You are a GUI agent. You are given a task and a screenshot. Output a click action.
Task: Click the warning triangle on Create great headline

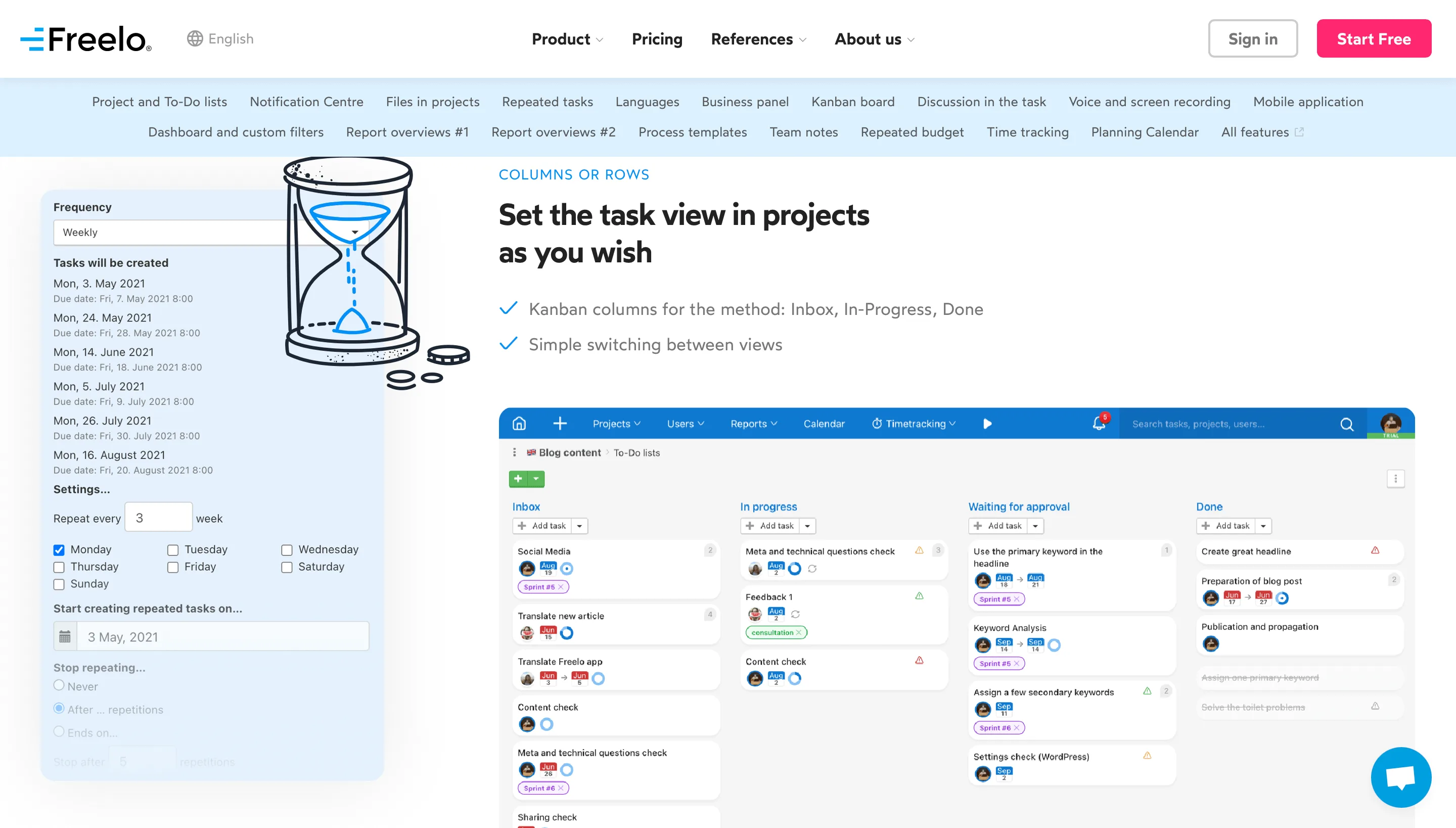pyautogui.click(x=1375, y=550)
